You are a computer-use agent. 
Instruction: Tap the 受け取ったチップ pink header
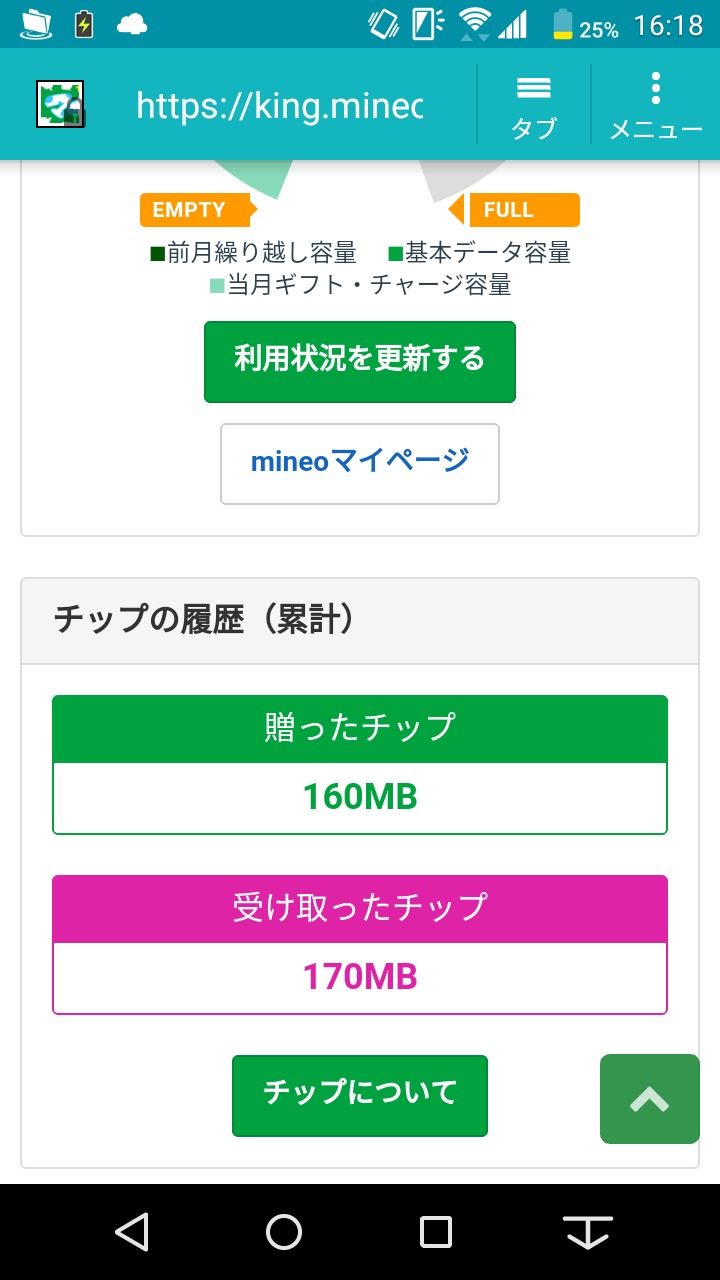(x=360, y=908)
